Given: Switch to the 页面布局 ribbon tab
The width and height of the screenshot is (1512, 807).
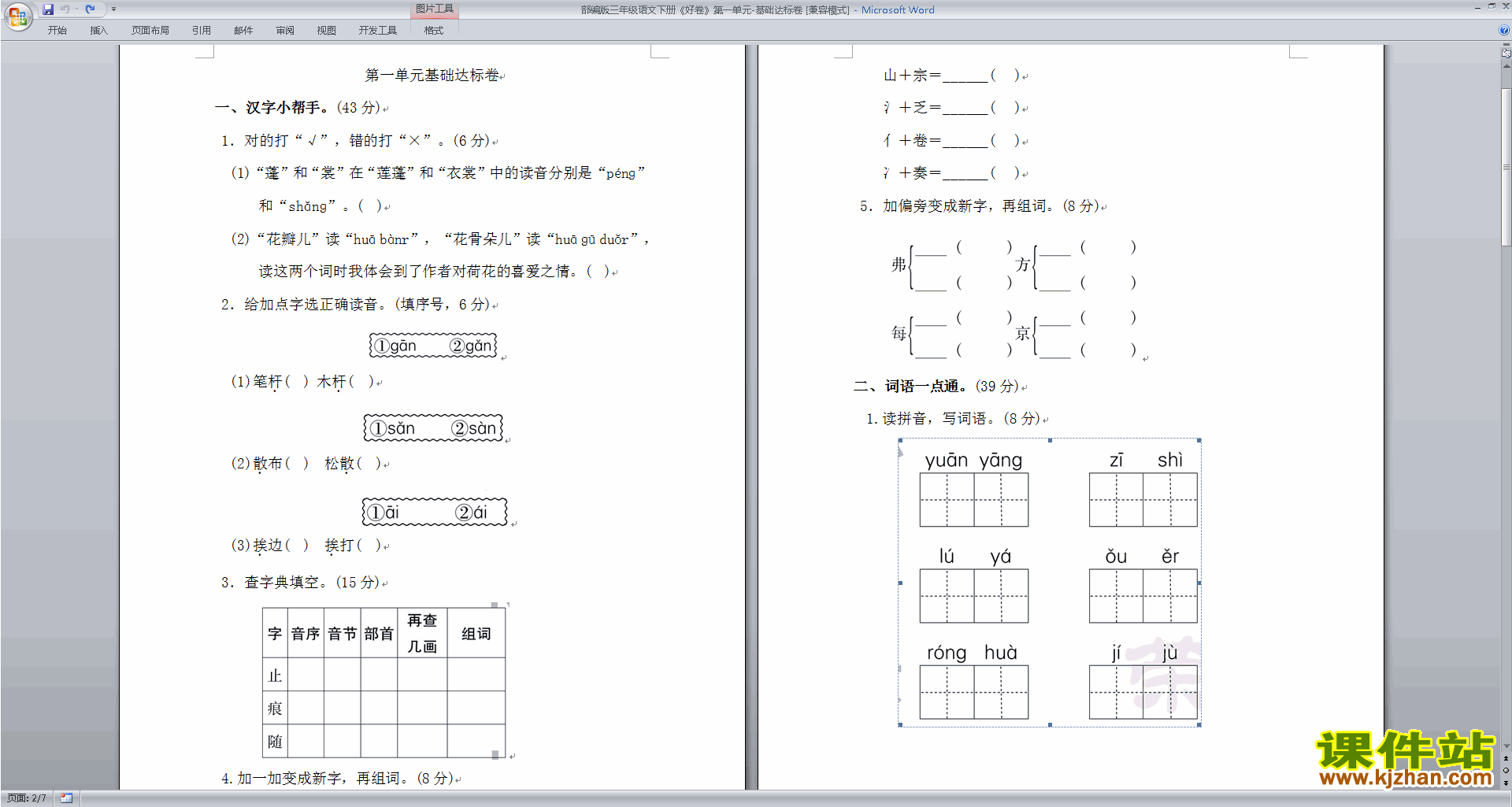Looking at the screenshot, I should (x=150, y=31).
